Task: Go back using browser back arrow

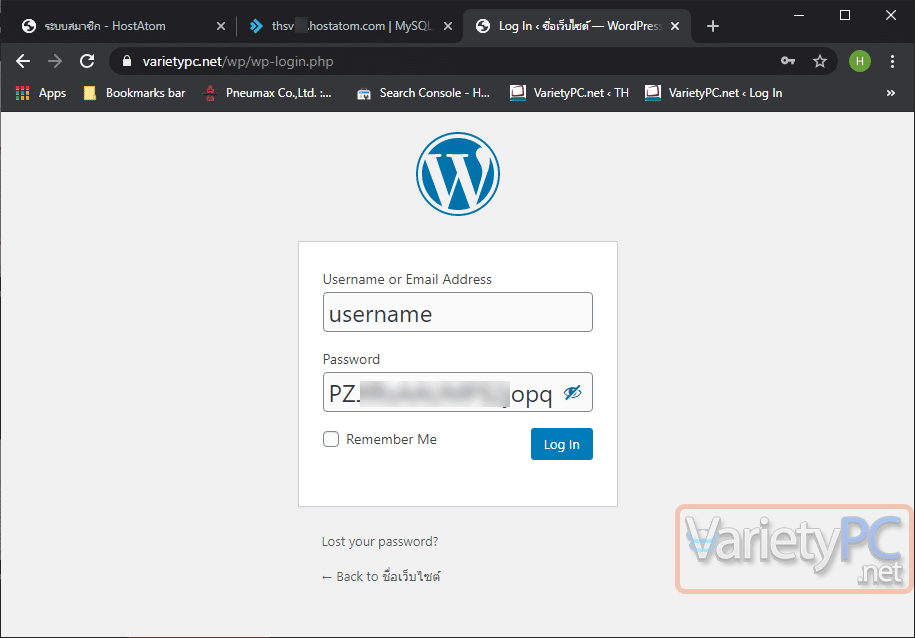Action: [23, 61]
